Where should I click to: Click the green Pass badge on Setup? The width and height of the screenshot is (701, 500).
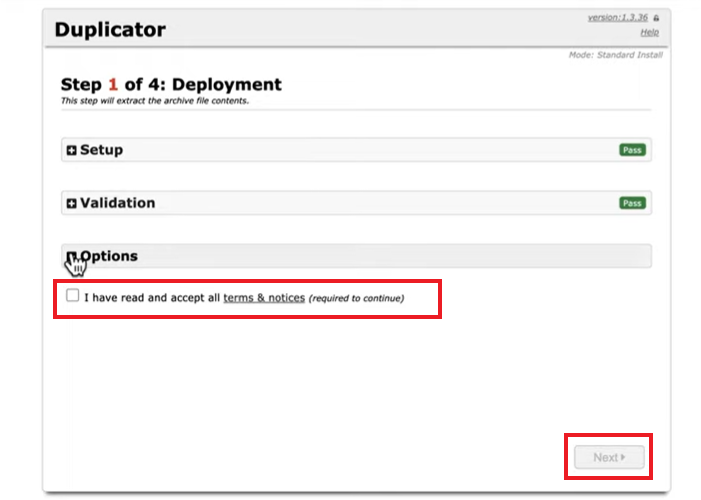[x=632, y=150]
